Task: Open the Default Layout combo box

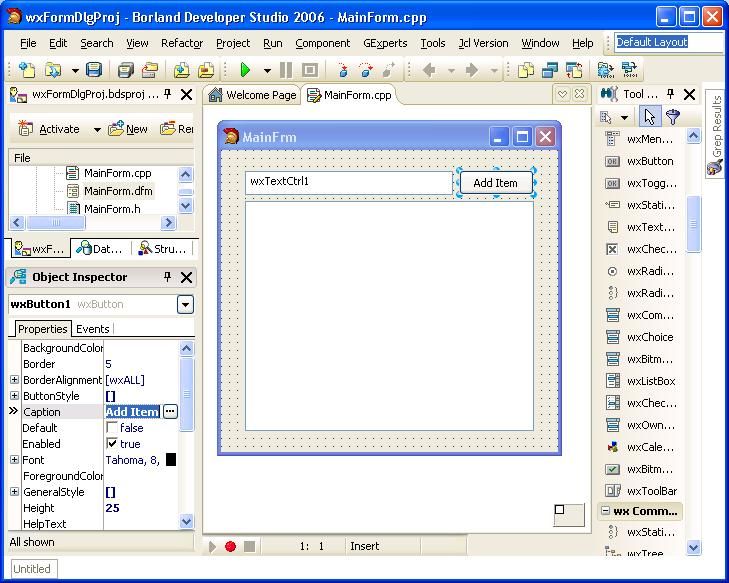Action: point(666,42)
